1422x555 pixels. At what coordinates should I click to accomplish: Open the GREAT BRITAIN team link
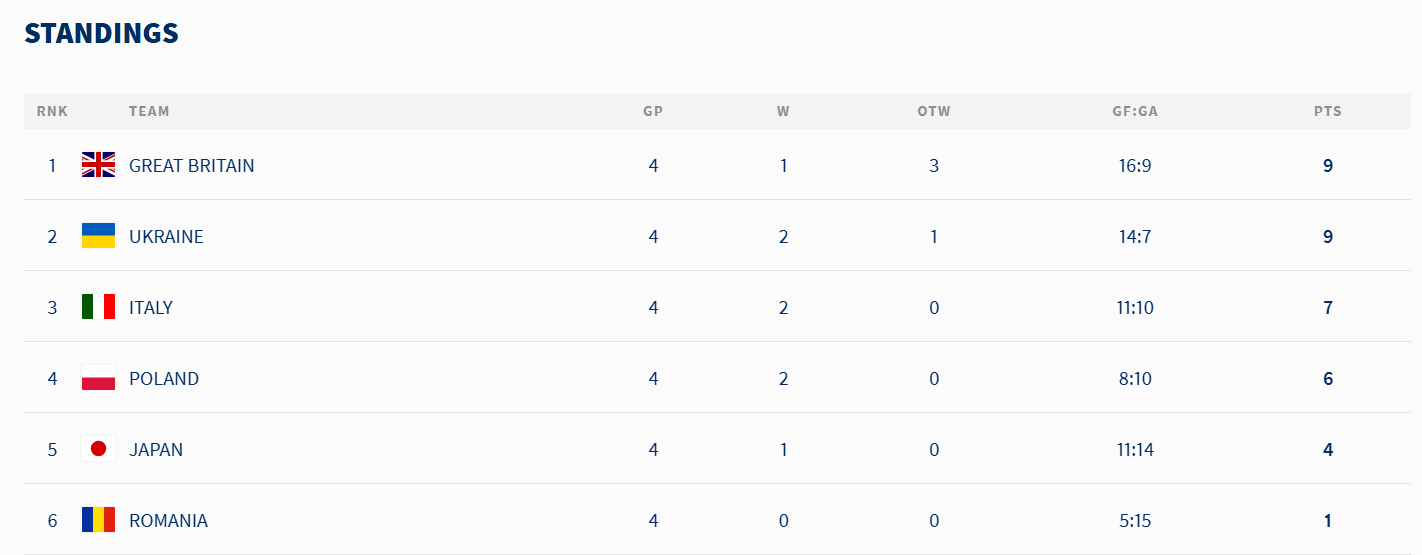pos(191,165)
